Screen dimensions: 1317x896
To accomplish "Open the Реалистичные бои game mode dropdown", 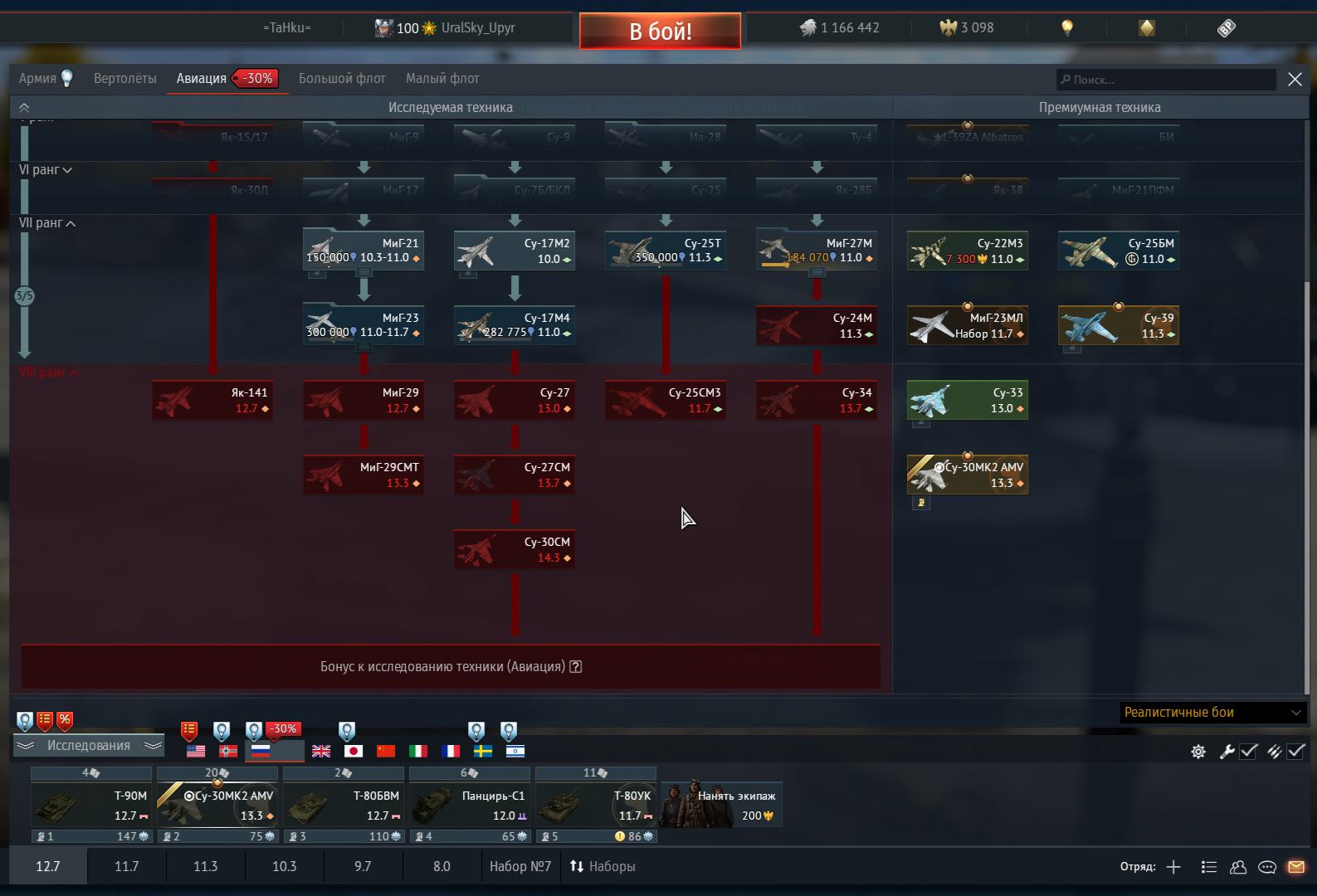I will pos(1212,713).
